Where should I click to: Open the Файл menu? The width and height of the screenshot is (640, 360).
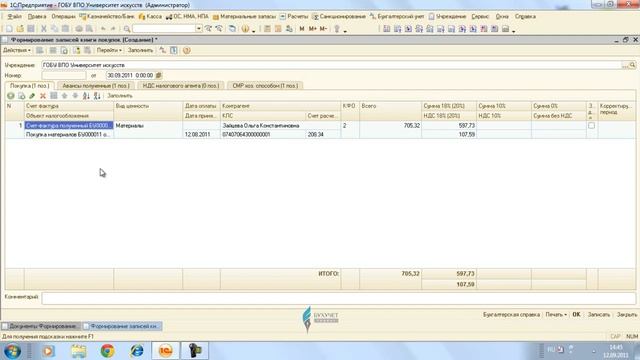tap(14, 17)
